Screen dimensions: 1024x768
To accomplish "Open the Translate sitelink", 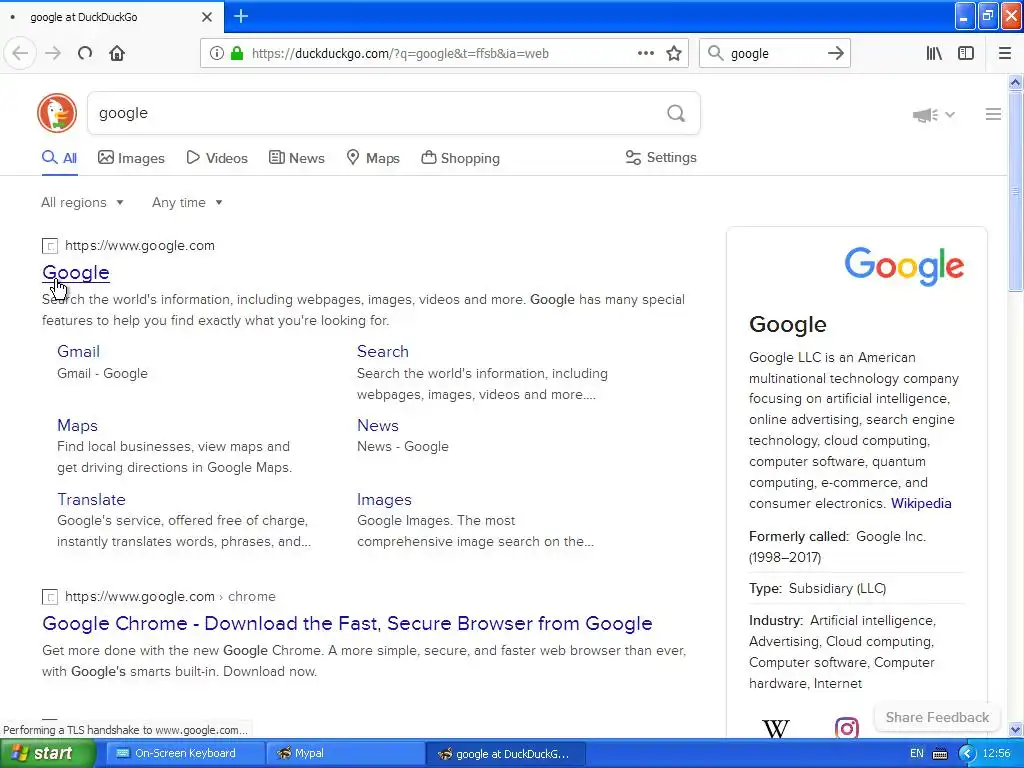I will pos(91,500).
